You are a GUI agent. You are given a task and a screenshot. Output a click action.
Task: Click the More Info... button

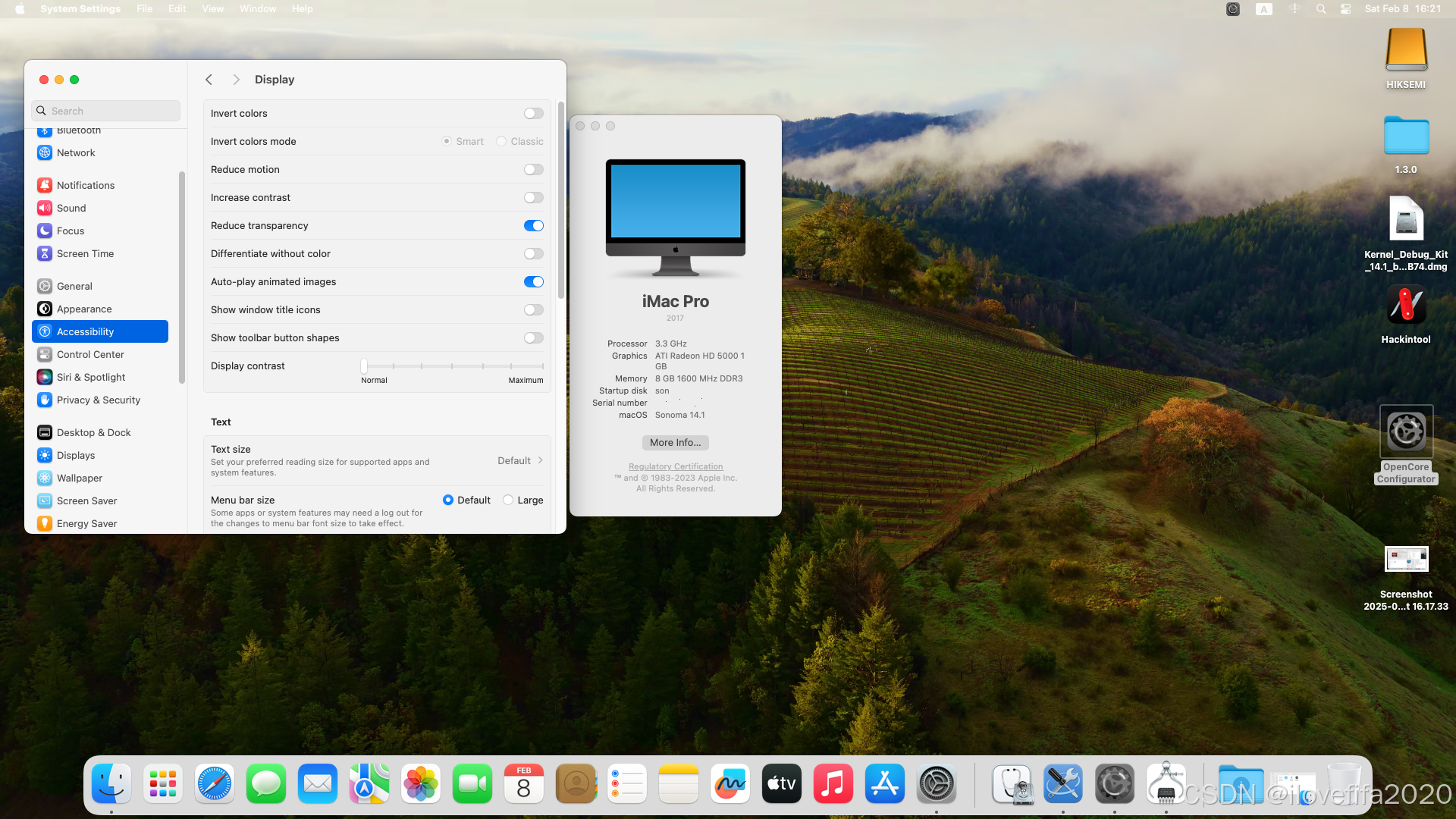[675, 443]
